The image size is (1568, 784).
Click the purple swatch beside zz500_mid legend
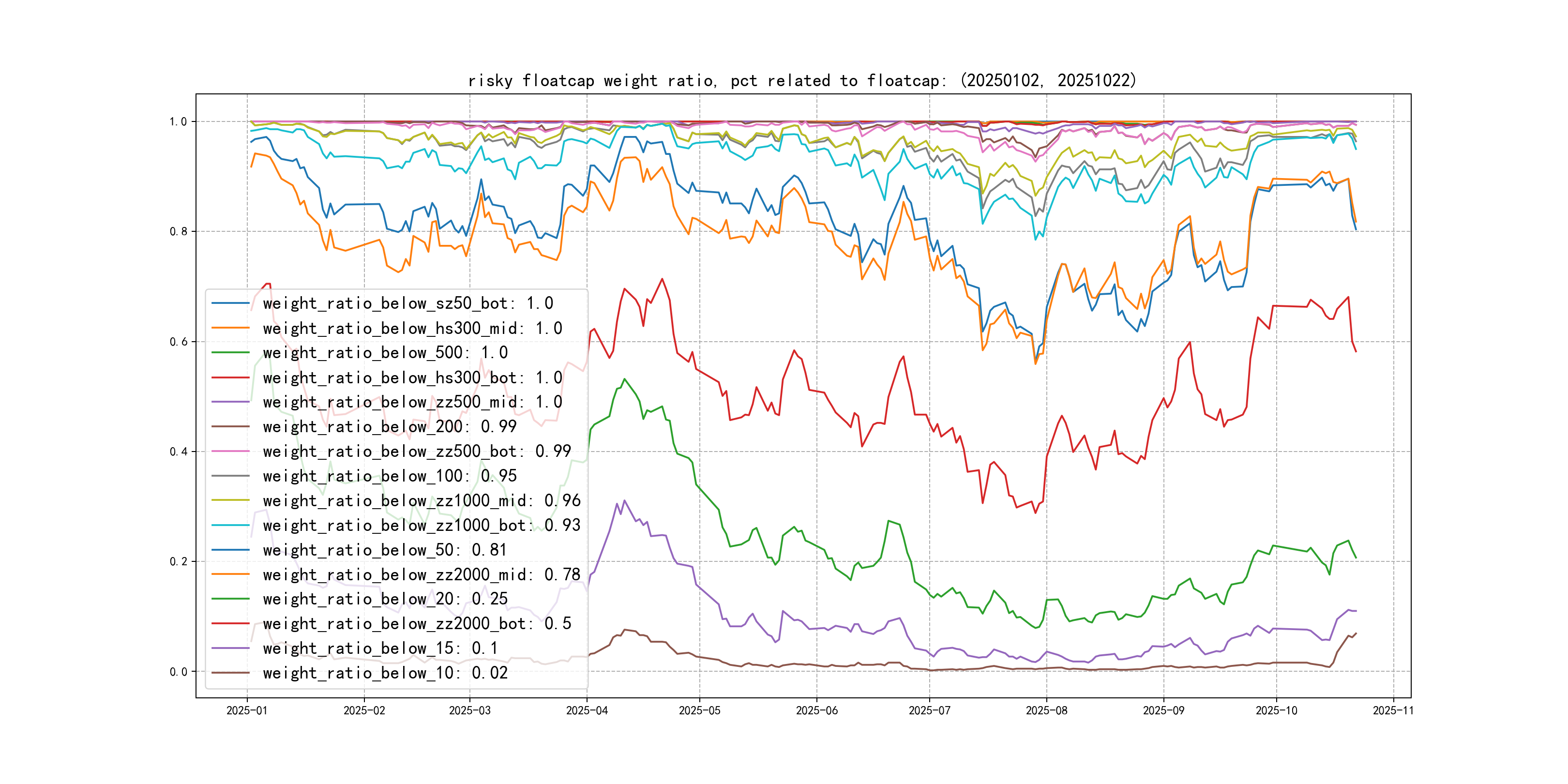click(230, 402)
